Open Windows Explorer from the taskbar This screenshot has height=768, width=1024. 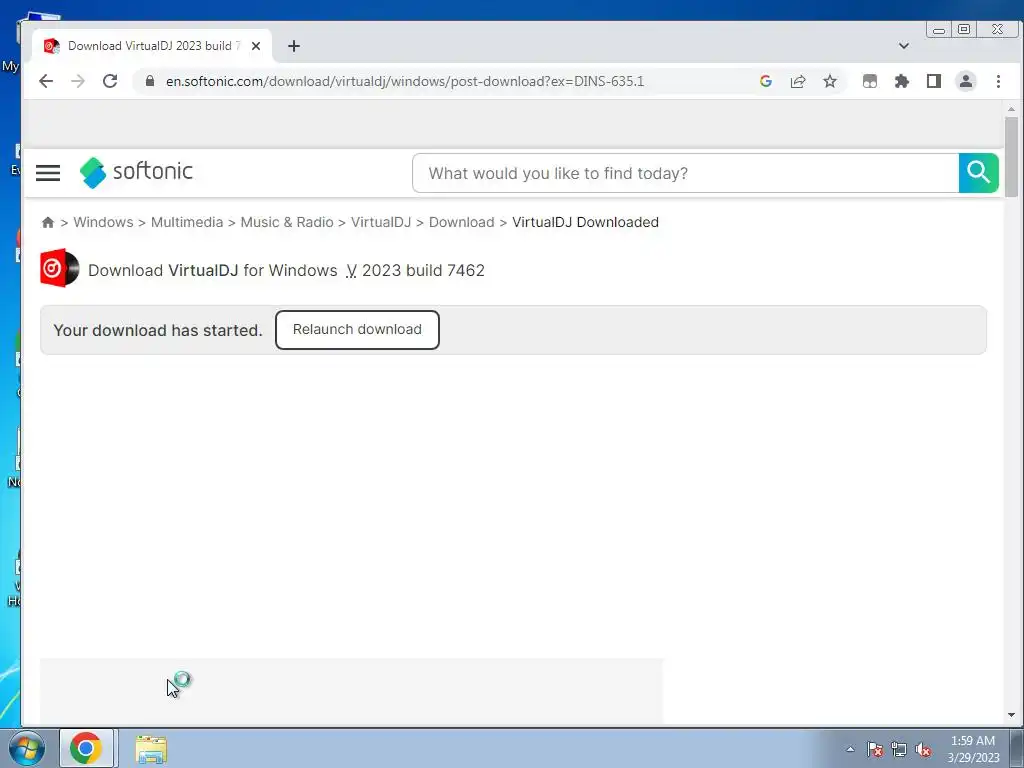[151, 749]
